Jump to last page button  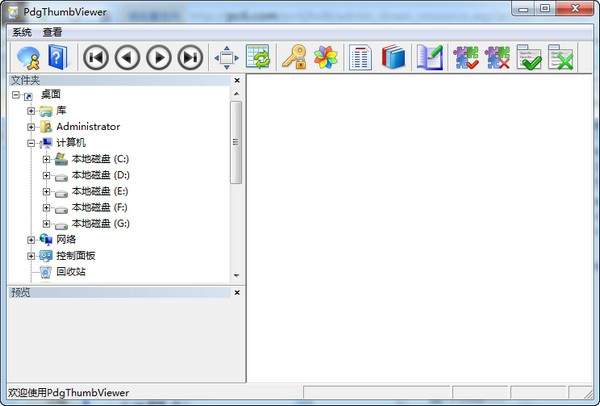pos(190,58)
